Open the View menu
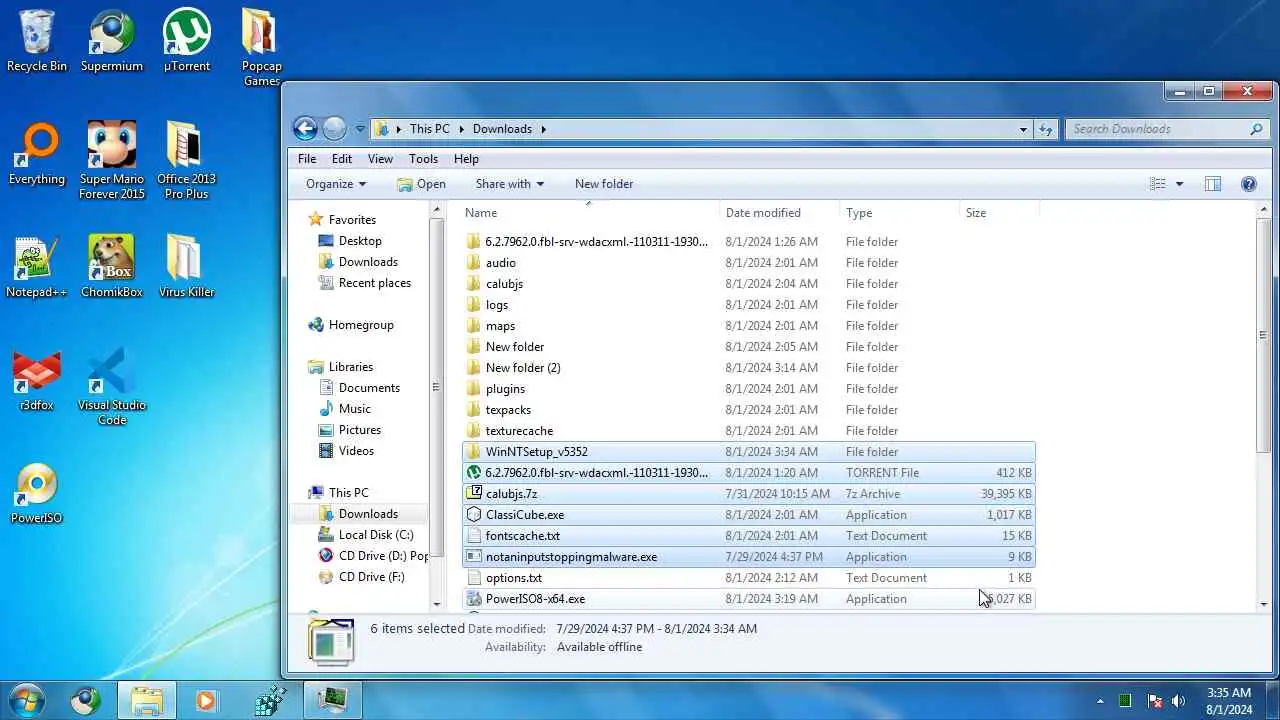 (x=380, y=159)
